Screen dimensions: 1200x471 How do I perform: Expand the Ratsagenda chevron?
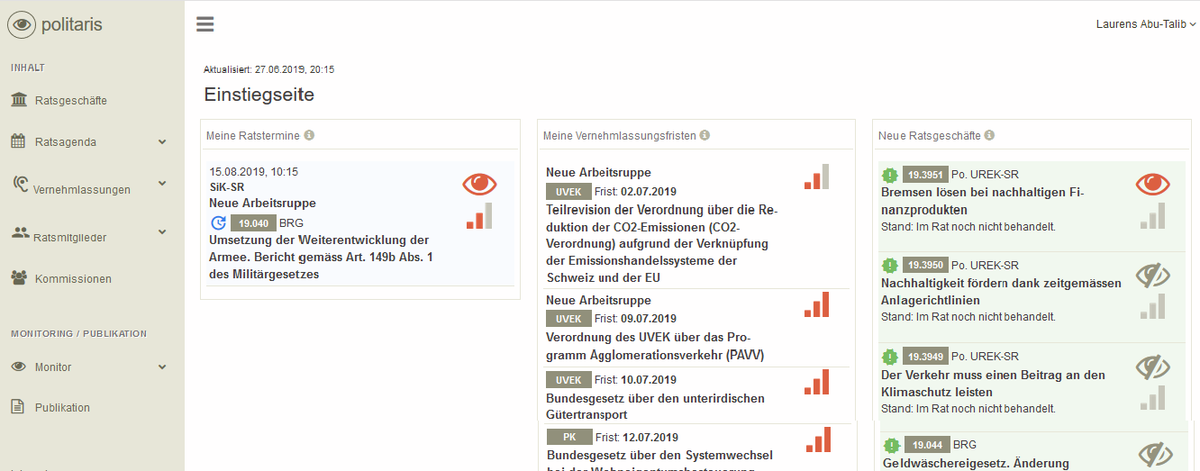[x=162, y=142]
